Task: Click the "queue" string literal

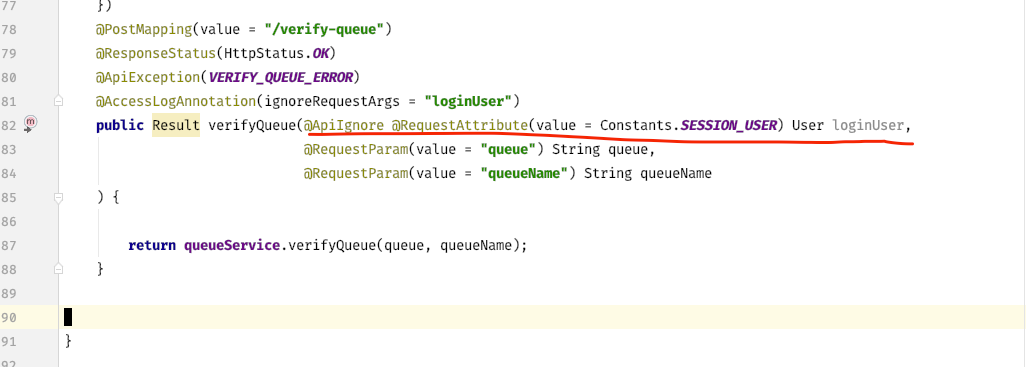Action: pyautogui.click(x=508, y=149)
